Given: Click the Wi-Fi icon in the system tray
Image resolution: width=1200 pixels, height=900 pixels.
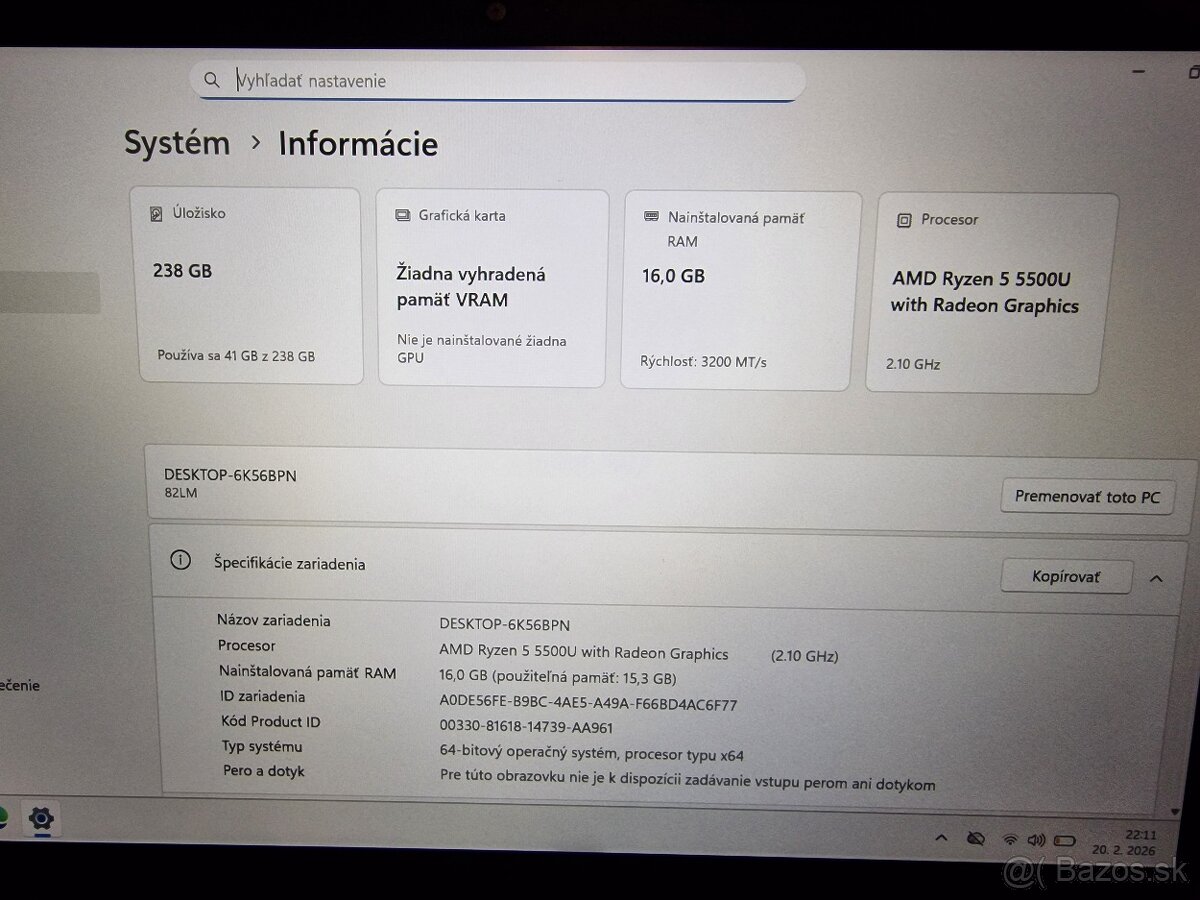Looking at the screenshot, I should coord(1009,839).
